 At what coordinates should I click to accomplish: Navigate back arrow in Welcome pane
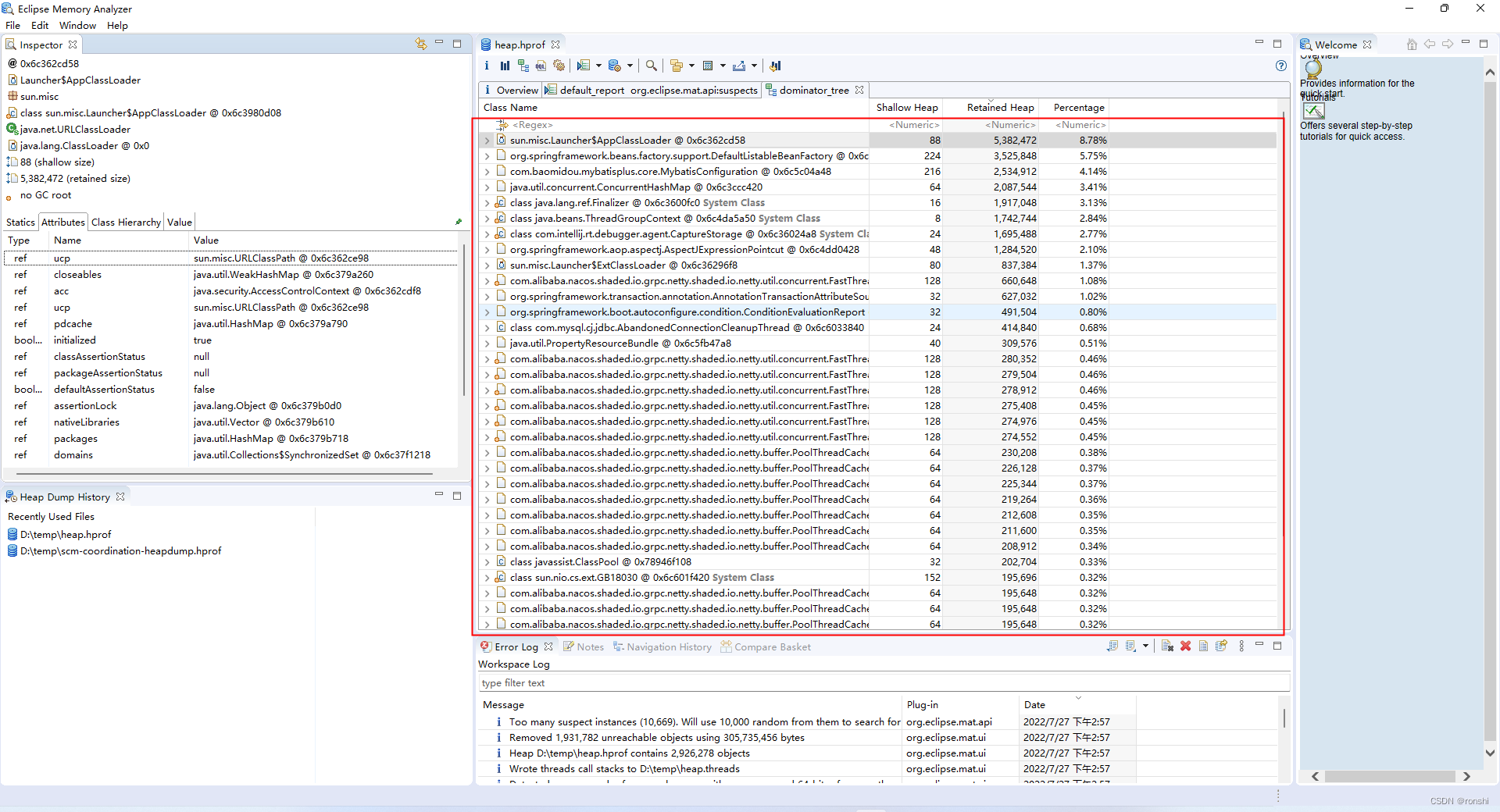point(1430,45)
